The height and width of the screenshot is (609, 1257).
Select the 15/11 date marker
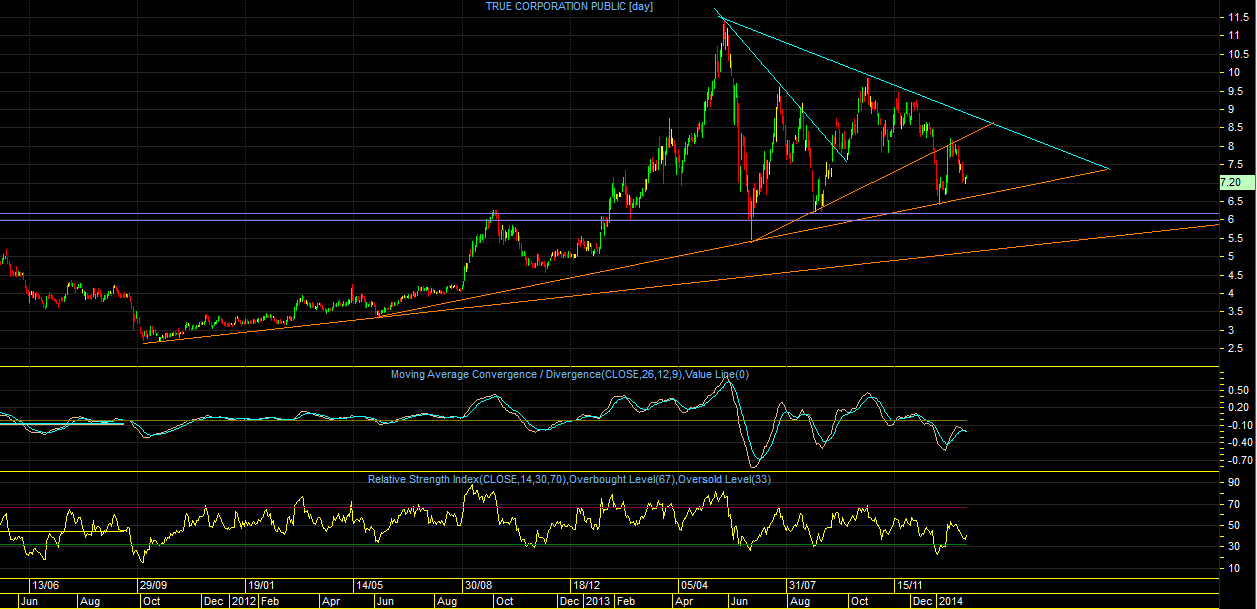909,585
